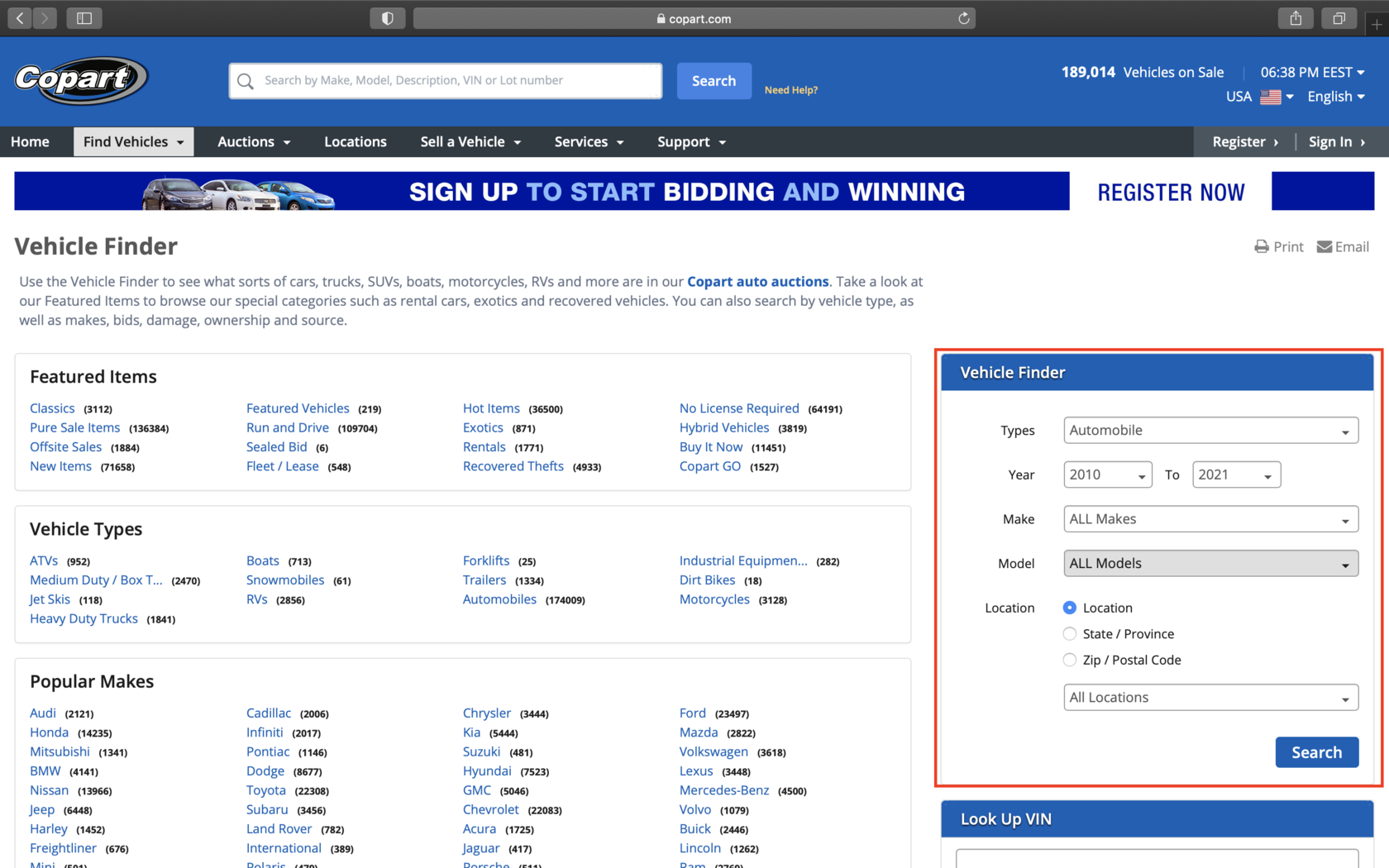Open the Buy It Now link

pos(711,447)
